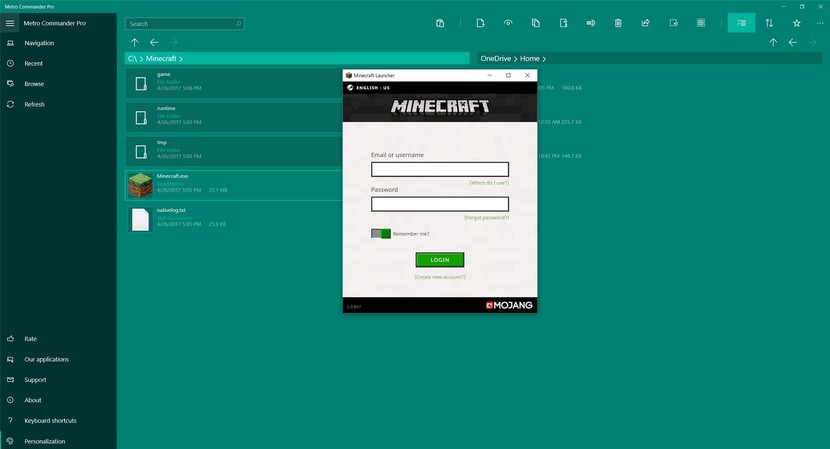
Task: Open Support in the sidebar
Action: 58,380
